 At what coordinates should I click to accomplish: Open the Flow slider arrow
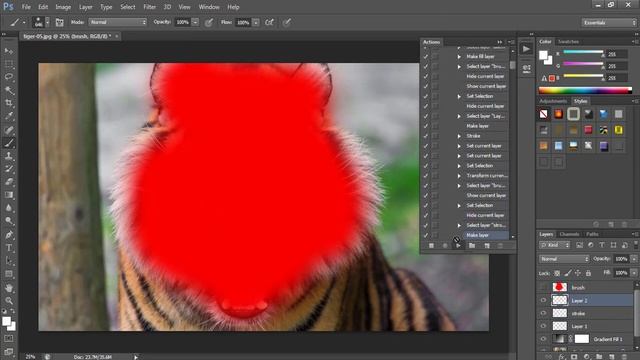[256, 22]
